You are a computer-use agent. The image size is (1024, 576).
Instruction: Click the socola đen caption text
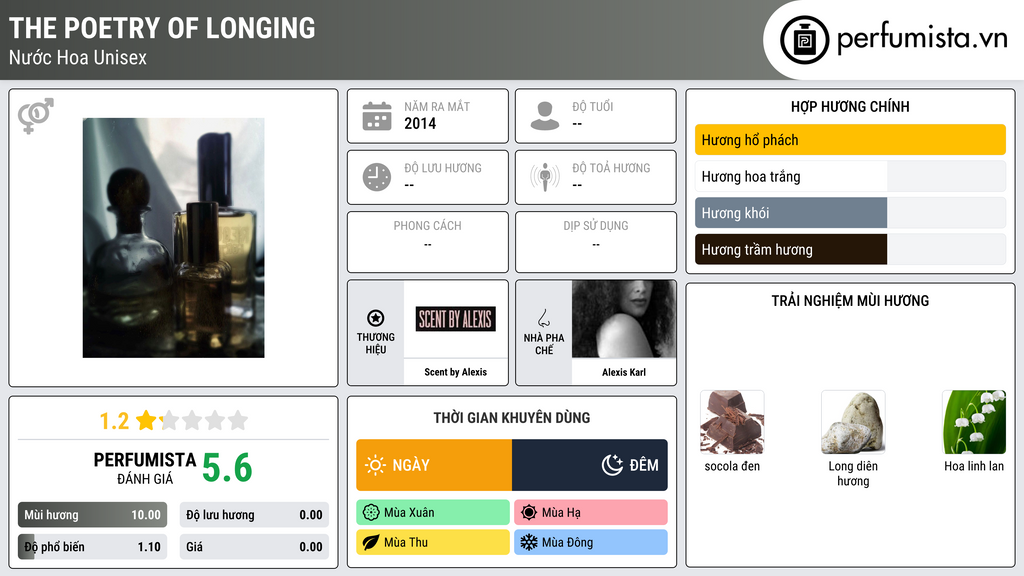[x=732, y=466]
